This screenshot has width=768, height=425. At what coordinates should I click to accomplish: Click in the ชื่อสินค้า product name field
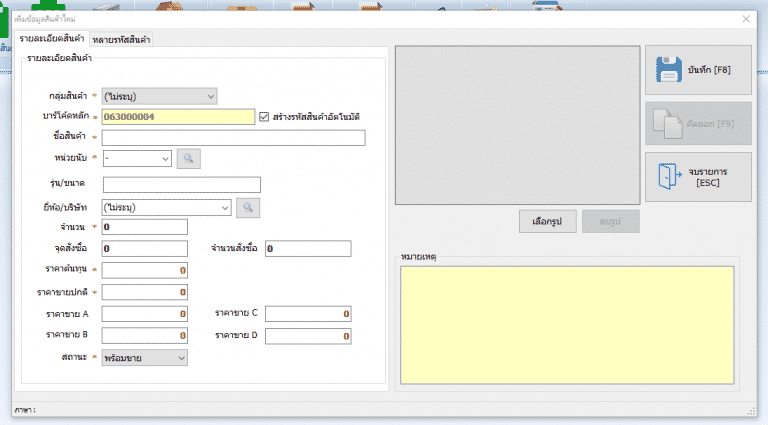click(233, 138)
